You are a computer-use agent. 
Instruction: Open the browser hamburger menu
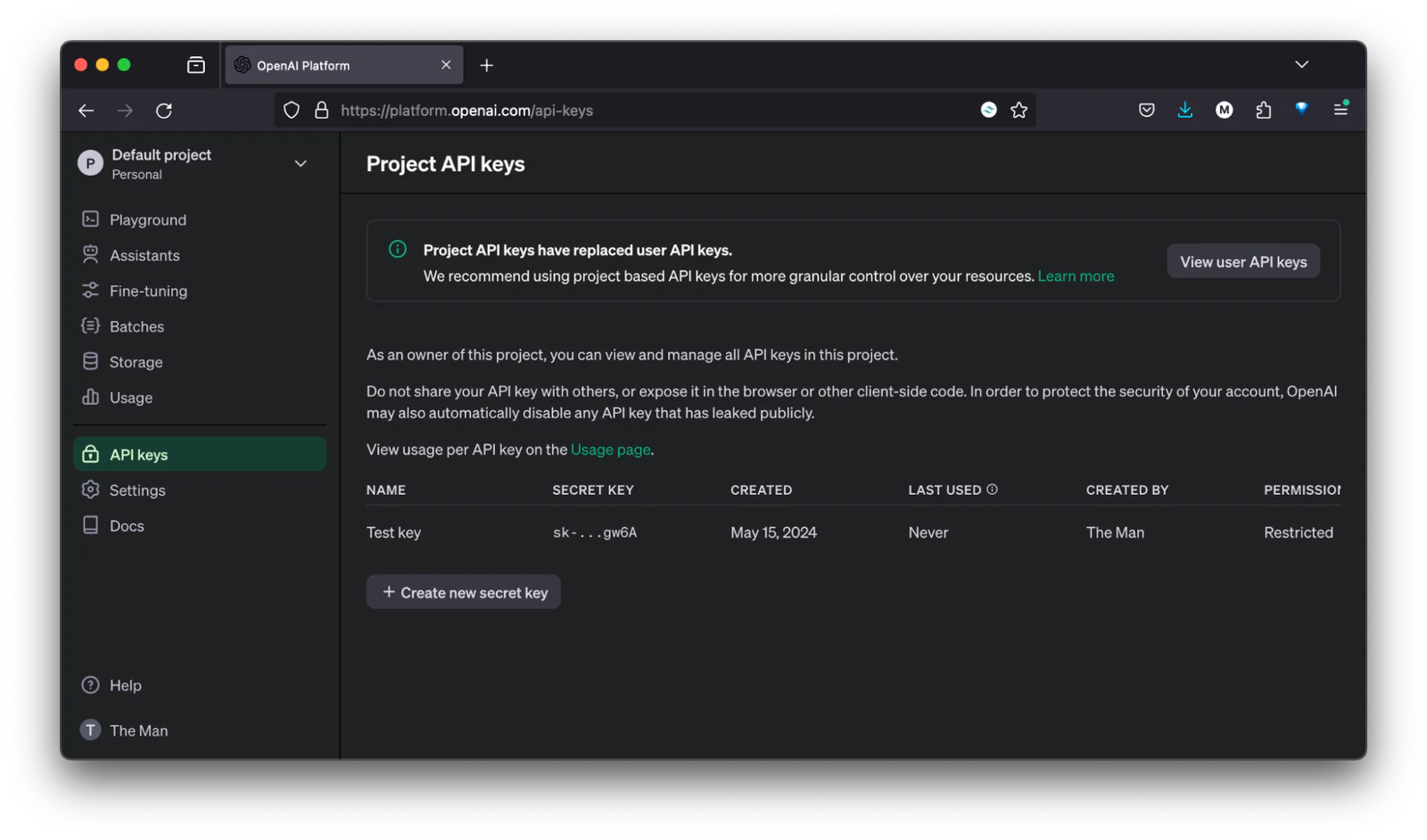coord(1340,109)
